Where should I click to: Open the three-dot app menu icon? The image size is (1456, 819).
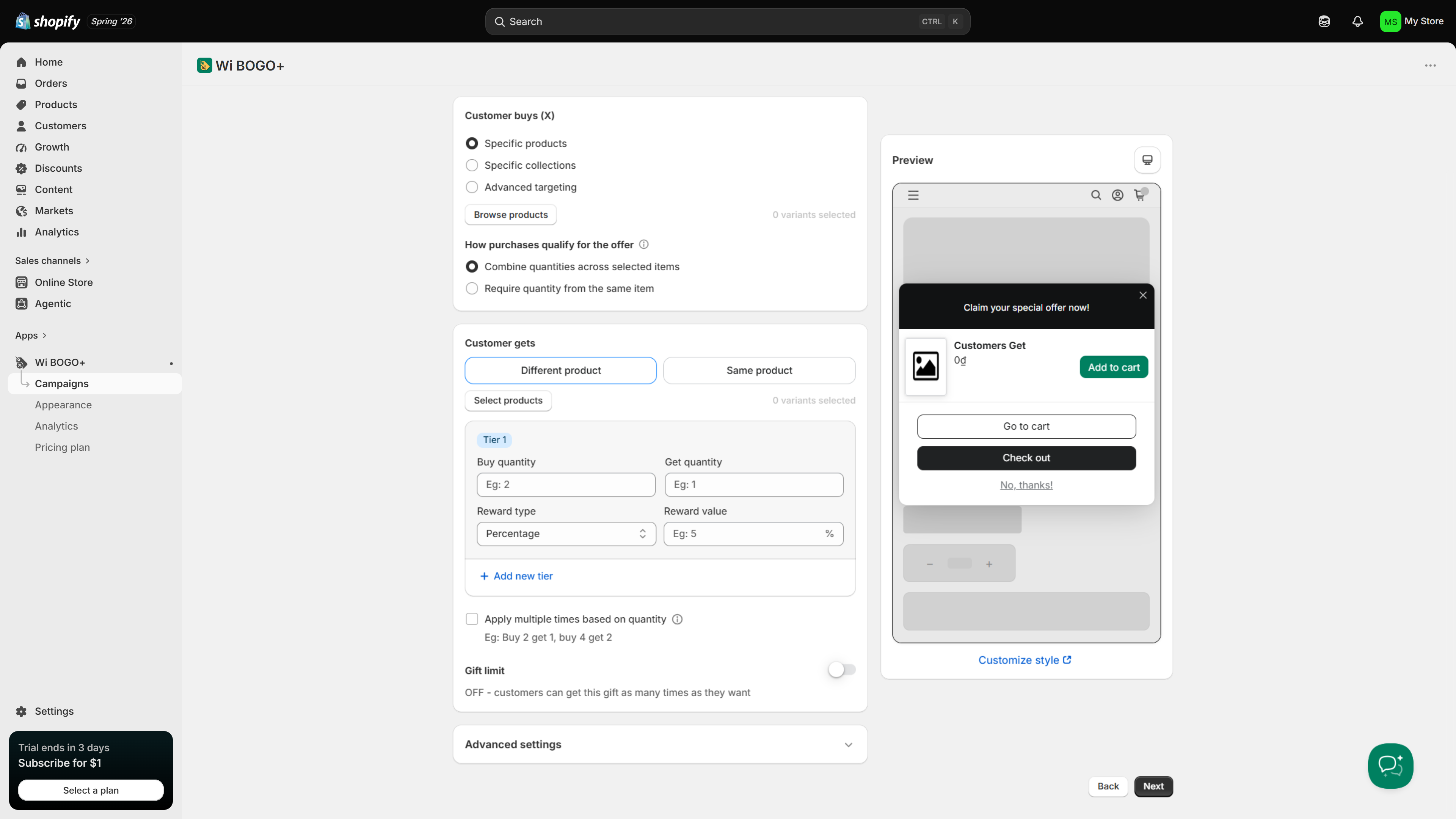(x=1430, y=66)
